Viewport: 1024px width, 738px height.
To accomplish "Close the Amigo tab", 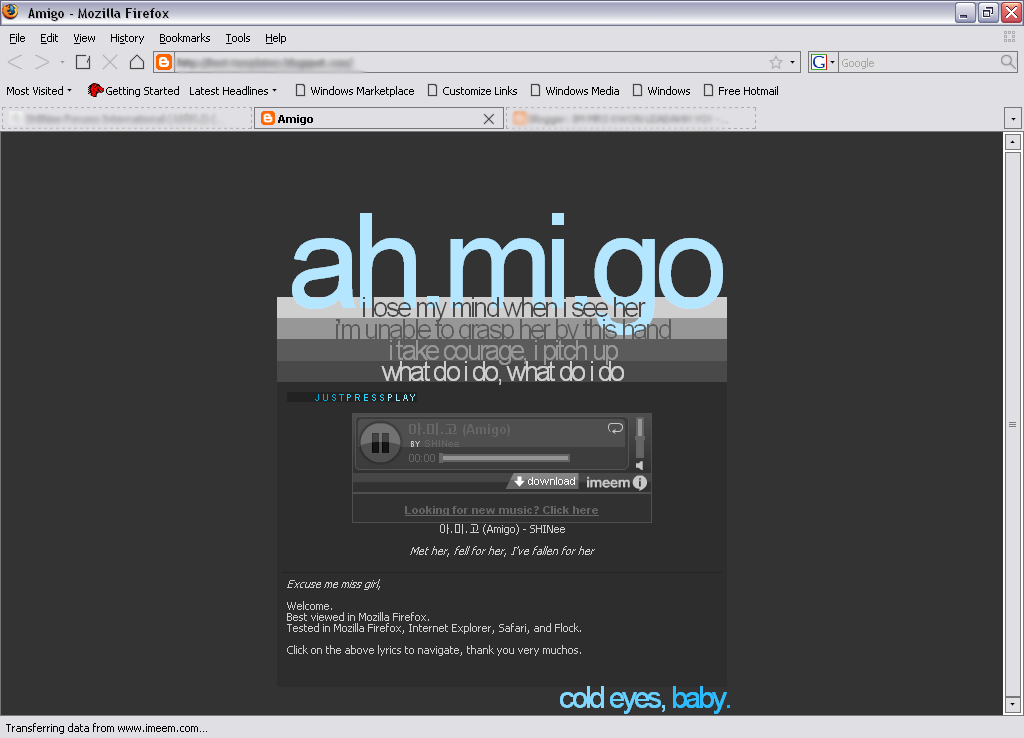I will [x=489, y=119].
